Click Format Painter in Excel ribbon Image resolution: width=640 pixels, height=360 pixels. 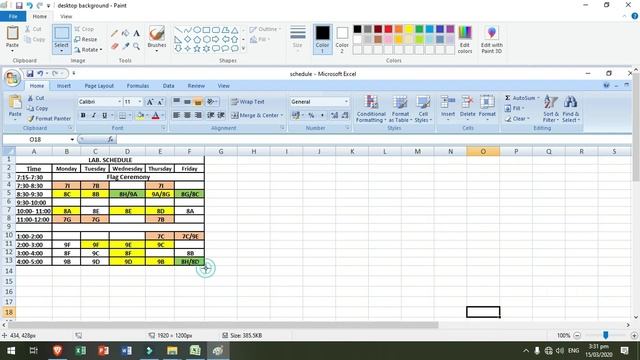49,119
